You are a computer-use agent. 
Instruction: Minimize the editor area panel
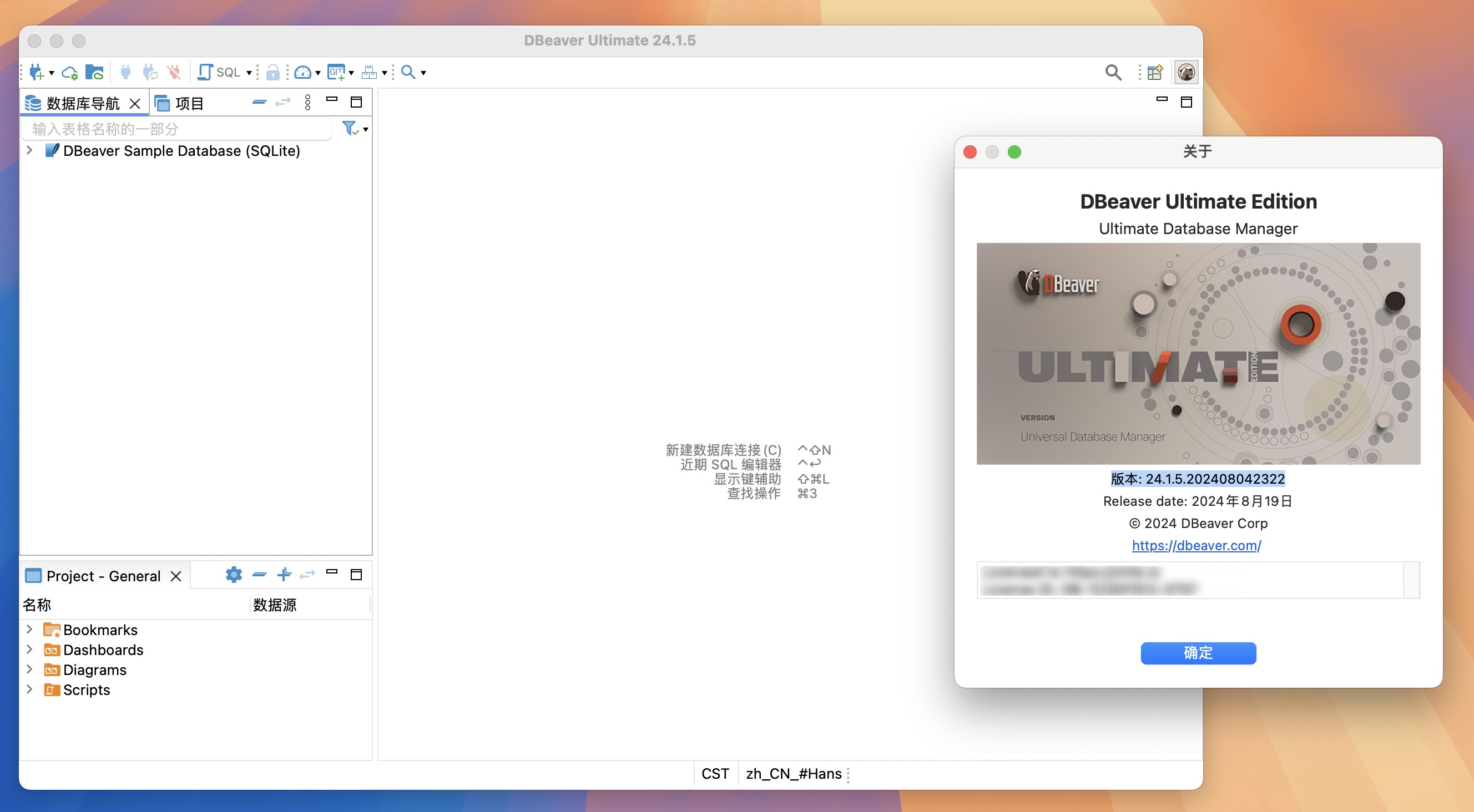click(x=1162, y=99)
